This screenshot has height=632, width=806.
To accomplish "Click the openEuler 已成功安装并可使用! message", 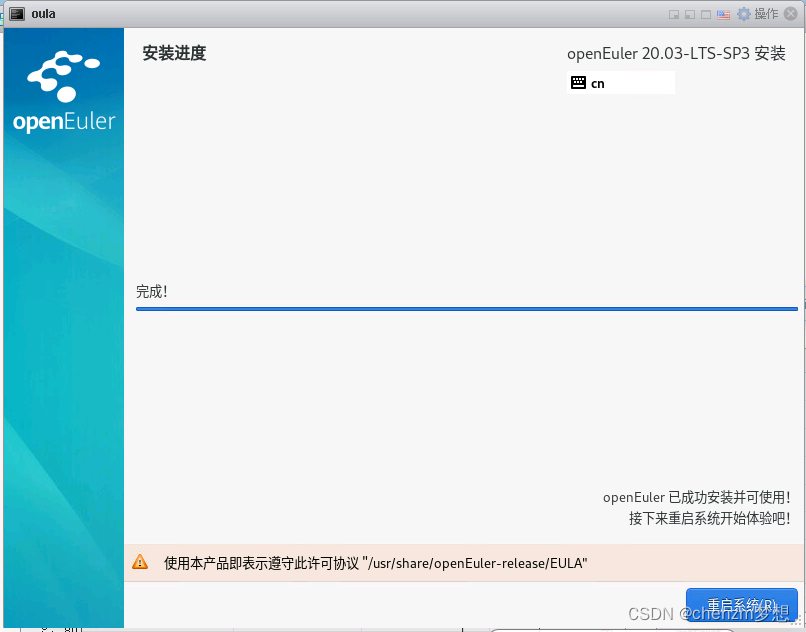I will [x=697, y=497].
